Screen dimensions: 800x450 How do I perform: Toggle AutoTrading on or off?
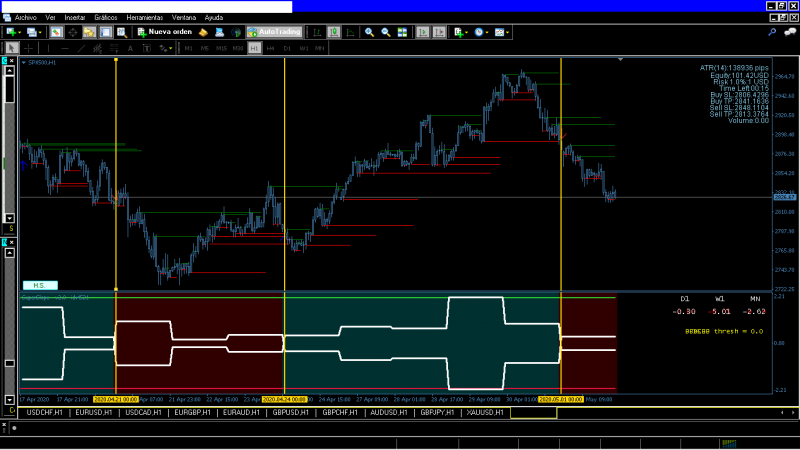(274, 32)
